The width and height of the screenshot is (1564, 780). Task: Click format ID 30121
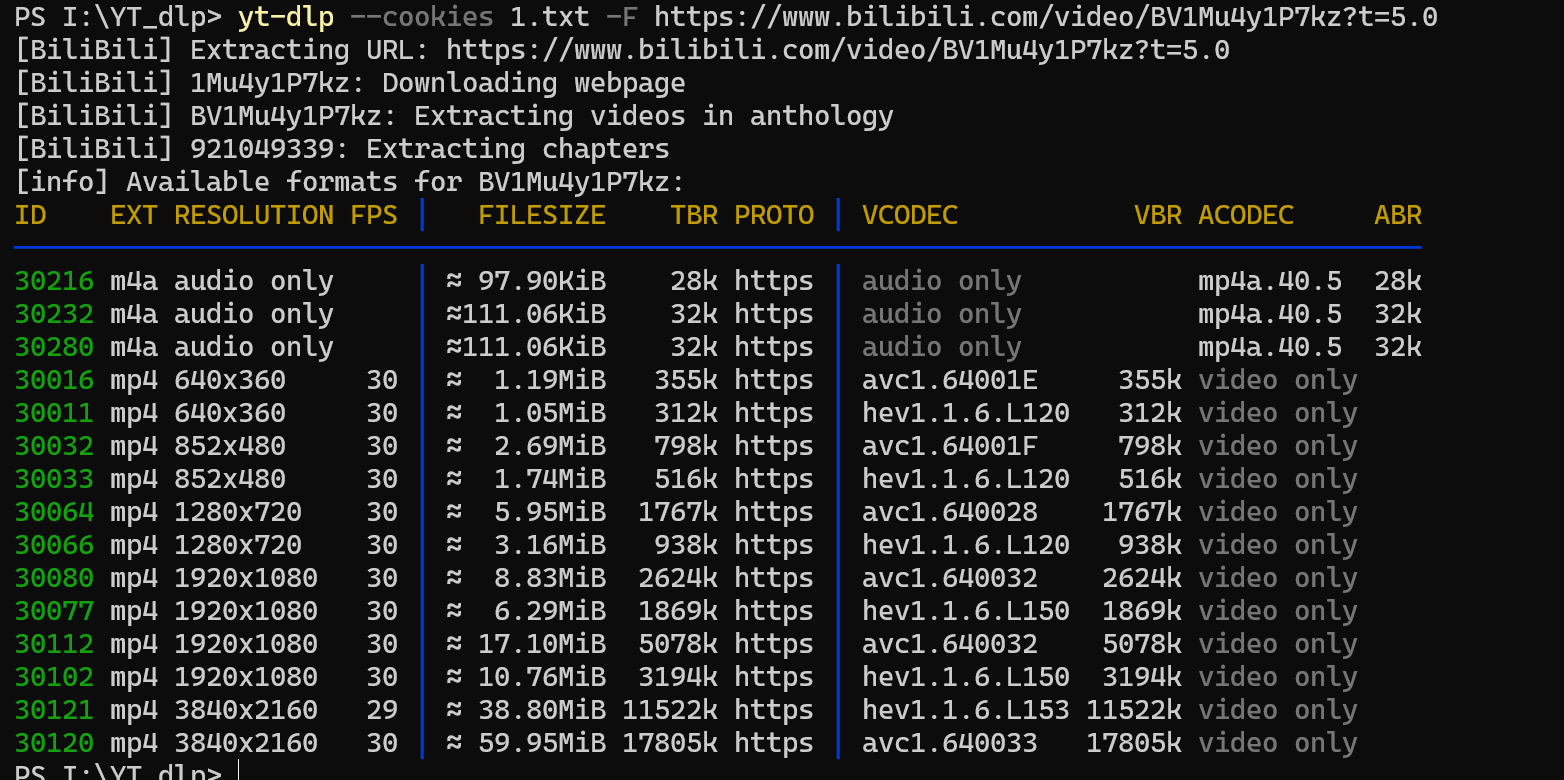pos(54,710)
